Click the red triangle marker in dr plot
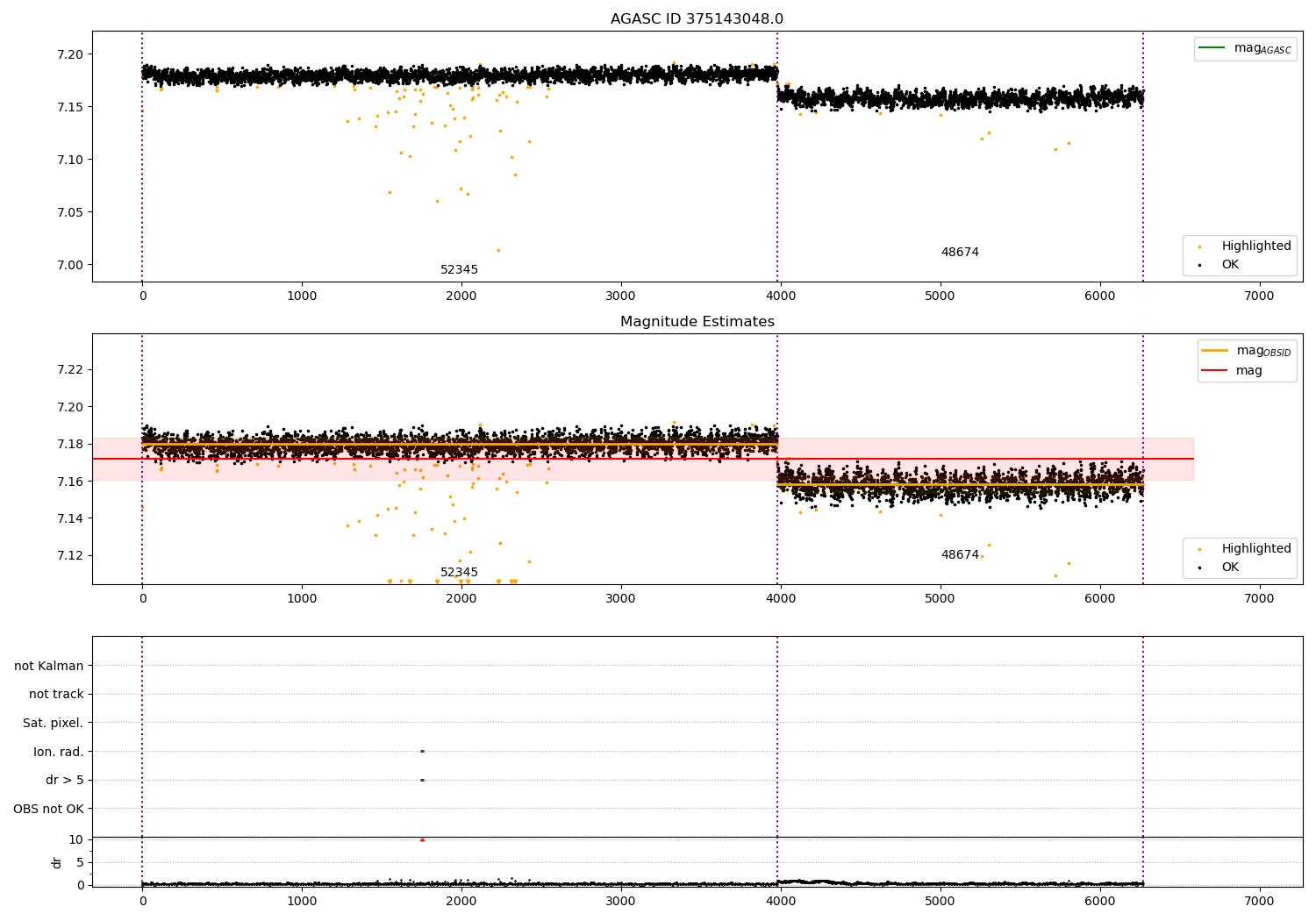1316x921 pixels. coord(422,839)
